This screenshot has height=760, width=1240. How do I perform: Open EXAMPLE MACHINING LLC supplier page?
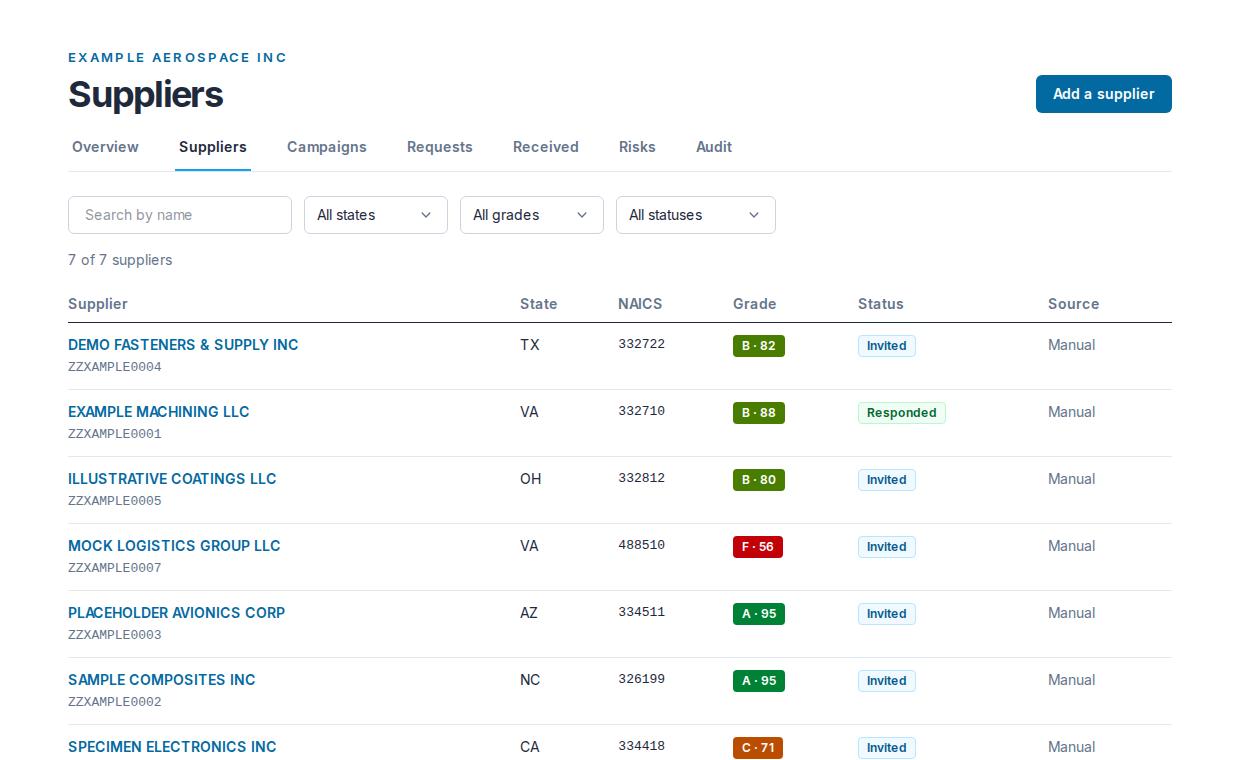pos(159,412)
